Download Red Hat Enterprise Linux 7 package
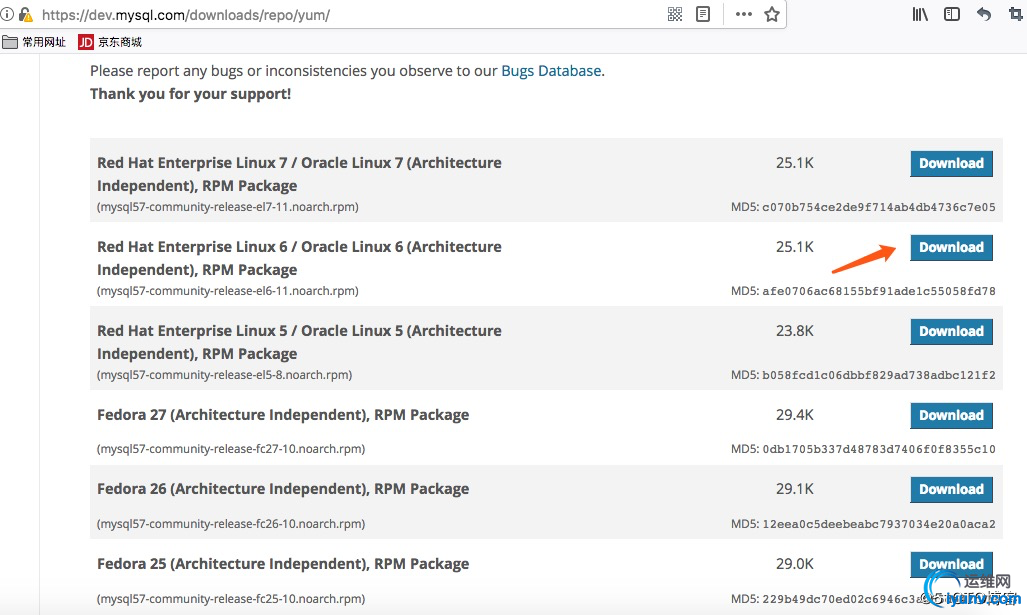The width and height of the screenshot is (1027, 615). click(951, 164)
